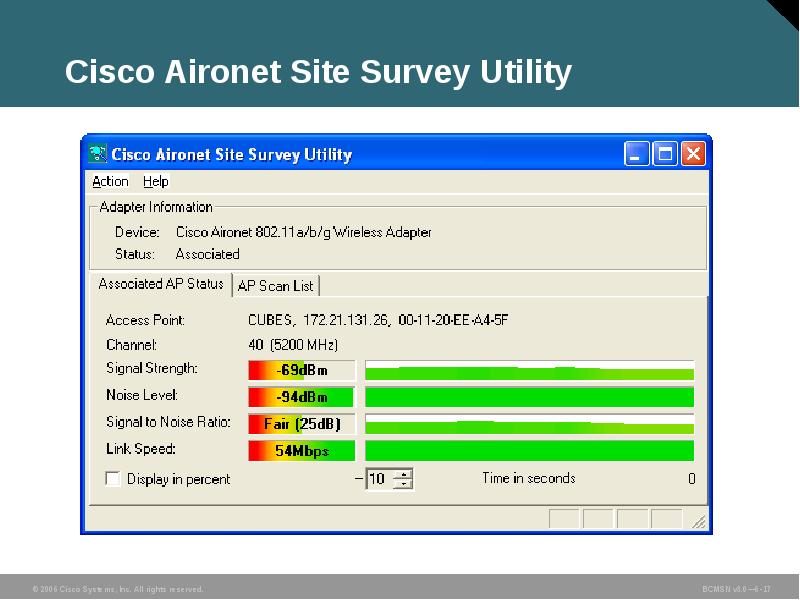The width and height of the screenshot is (800, 600).
Task: Click the spinner down arrow below 10
Action: 403,483
